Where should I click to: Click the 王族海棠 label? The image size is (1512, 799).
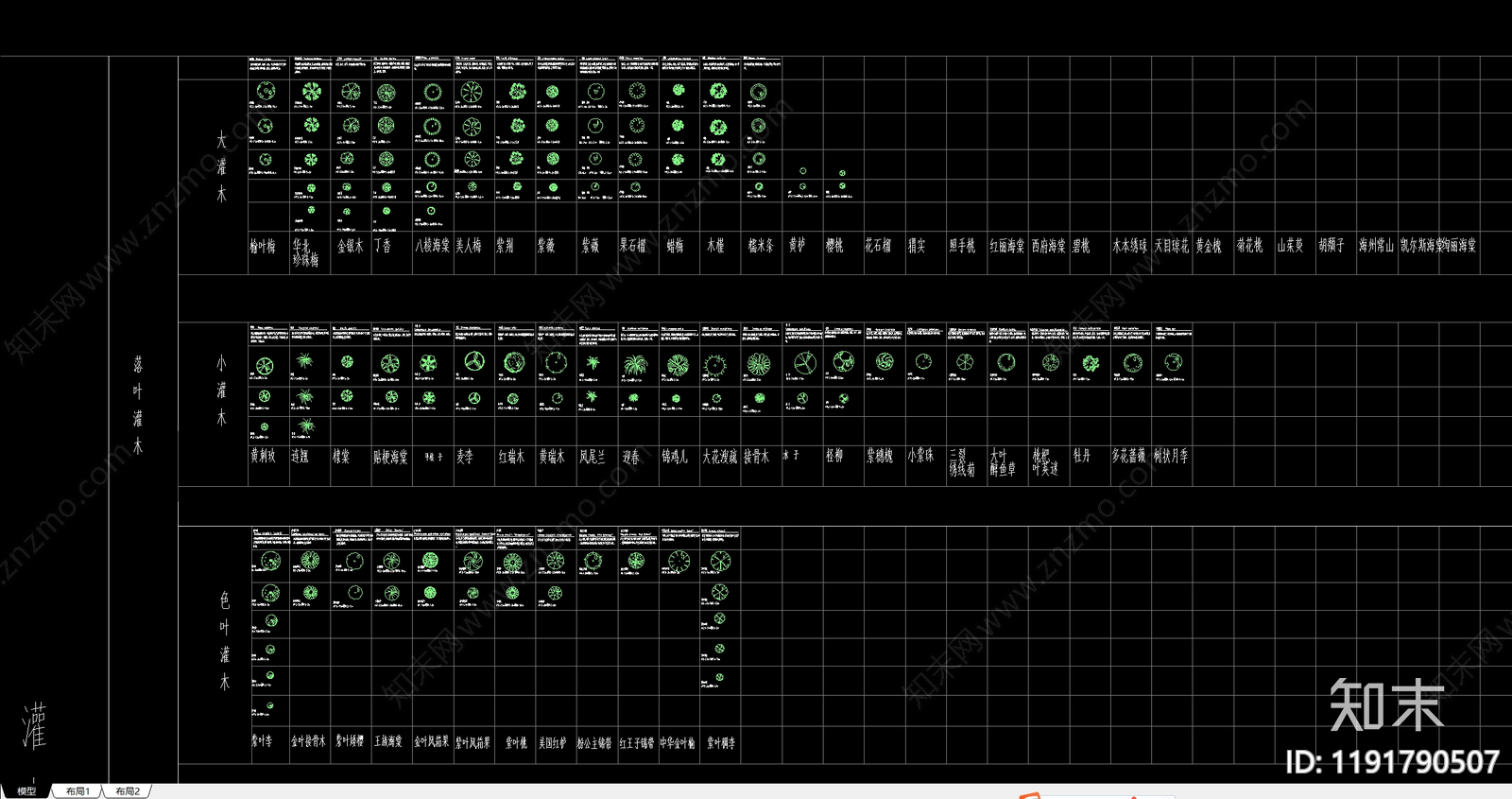[388, 741]
